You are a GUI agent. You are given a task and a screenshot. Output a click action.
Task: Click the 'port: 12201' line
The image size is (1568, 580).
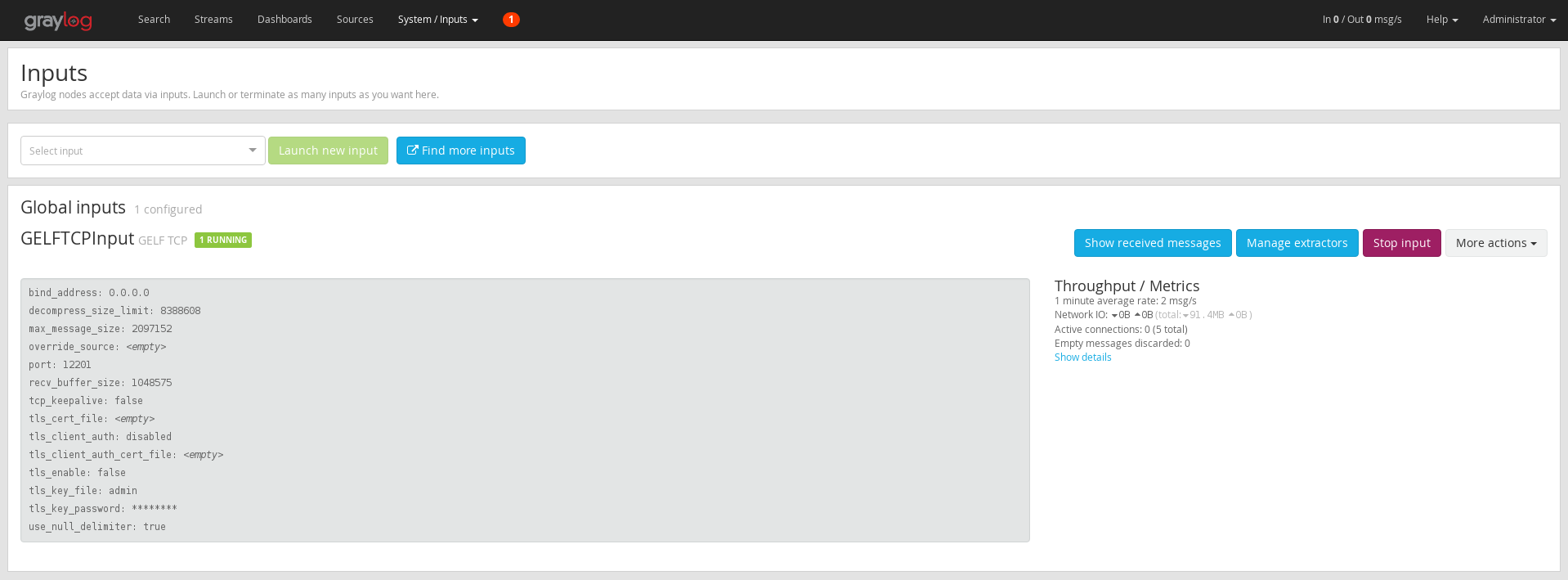coord(60,365)
